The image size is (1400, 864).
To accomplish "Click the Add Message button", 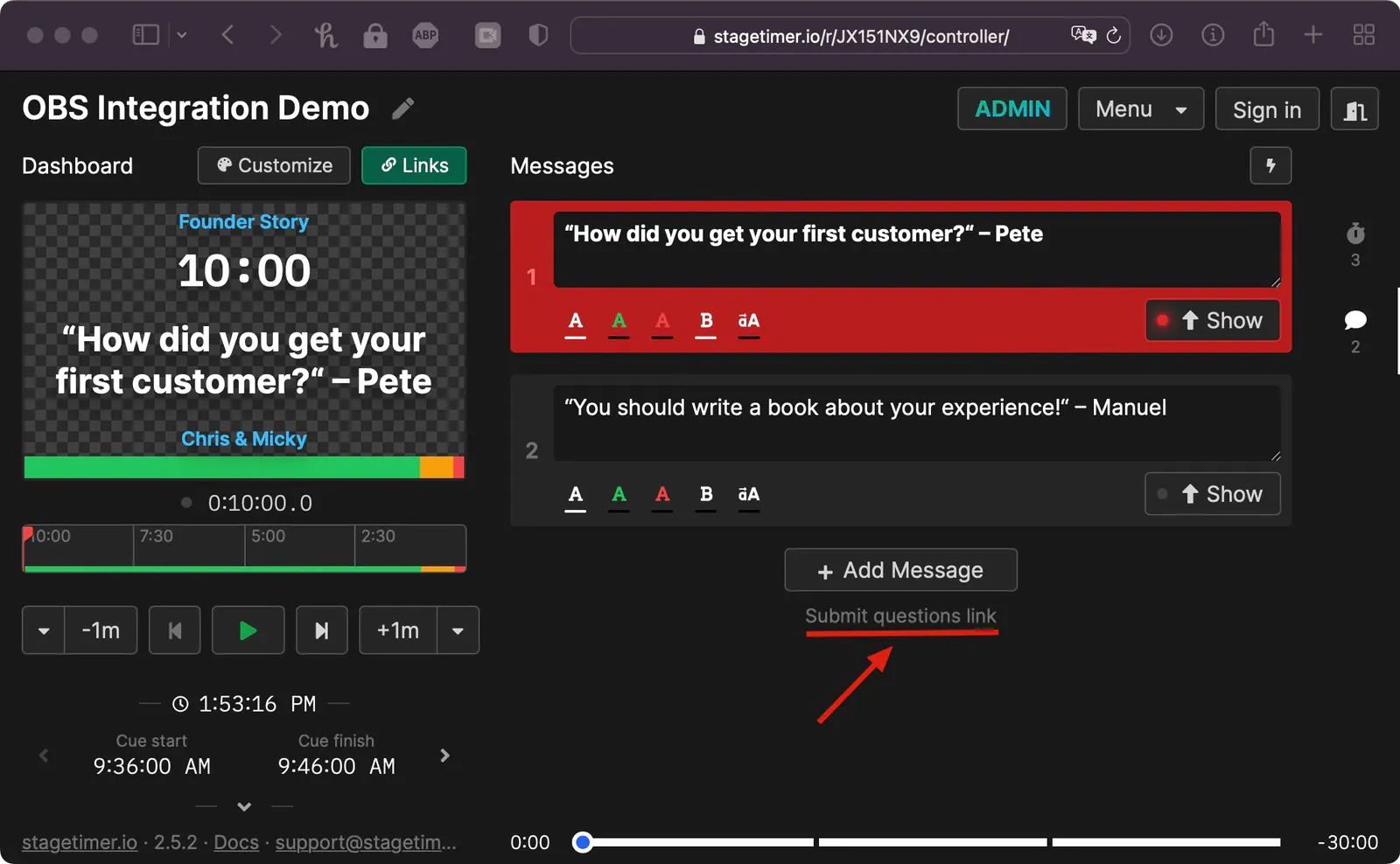I will coord(900,569).
